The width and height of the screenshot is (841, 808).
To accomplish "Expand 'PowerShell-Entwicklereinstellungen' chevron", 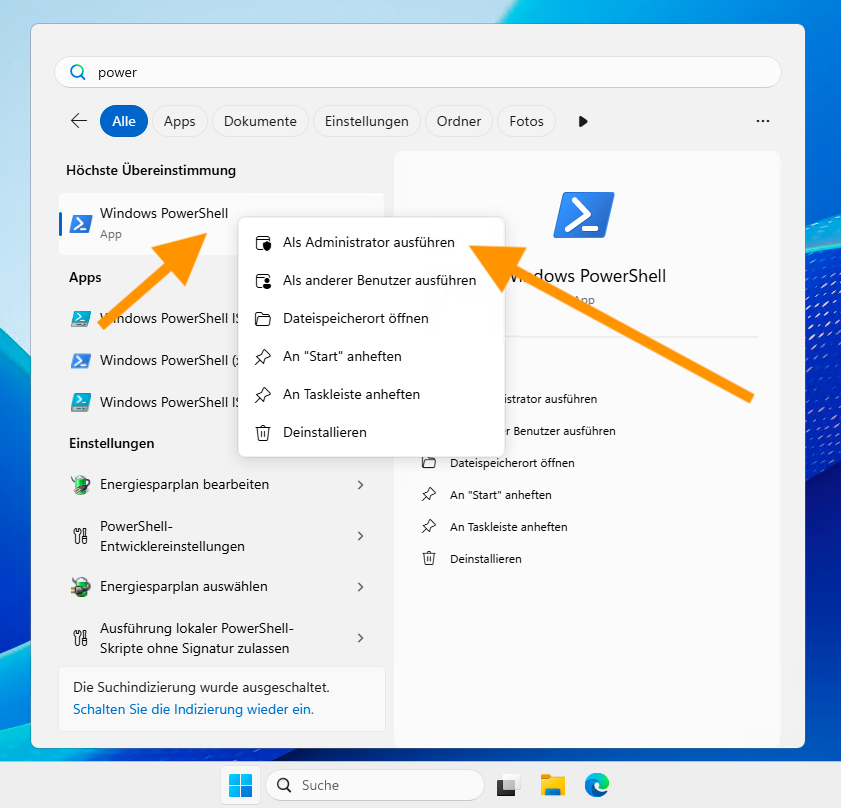I will [360, 536].
